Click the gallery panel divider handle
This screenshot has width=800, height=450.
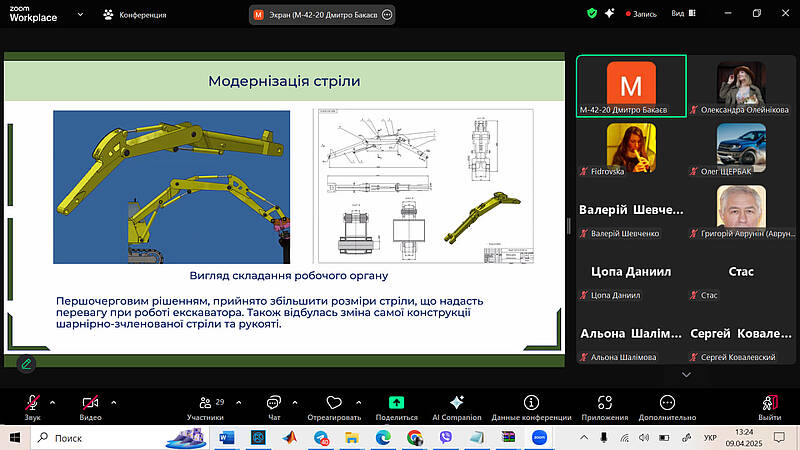[569, 226]
